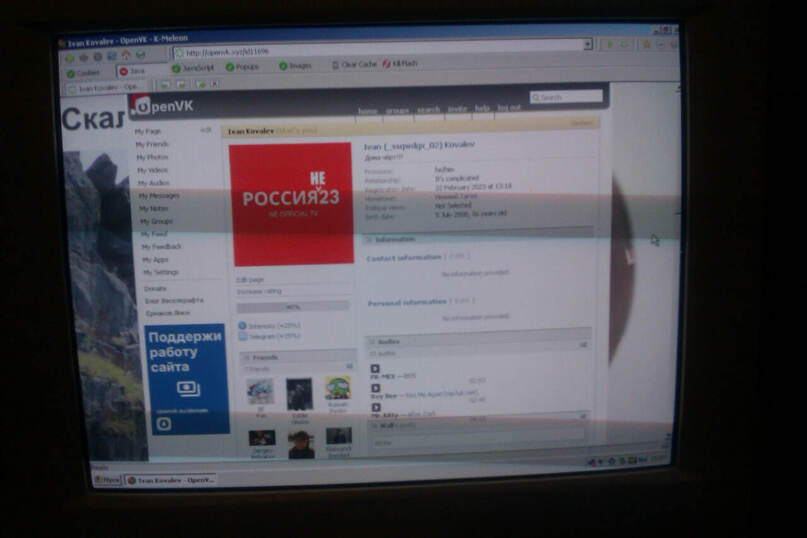Open My Settings in the sidebar
This screenshot has height=538, width=807.
point(161,272)
